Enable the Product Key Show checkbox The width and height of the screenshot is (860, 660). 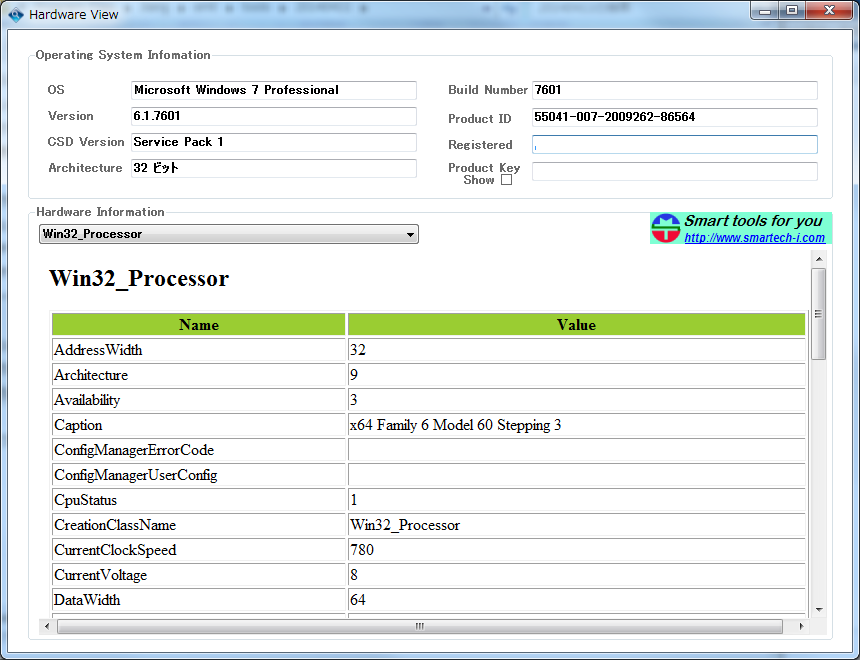506,181
